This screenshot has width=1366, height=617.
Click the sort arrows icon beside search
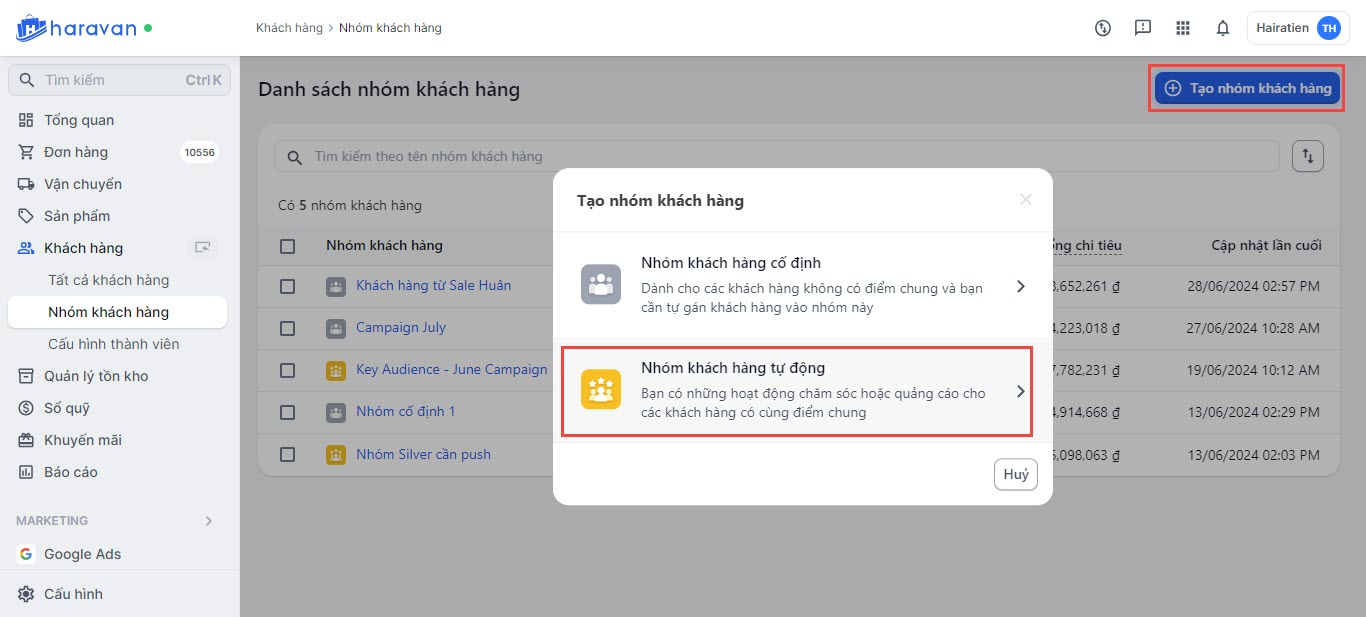[1308, 156]
